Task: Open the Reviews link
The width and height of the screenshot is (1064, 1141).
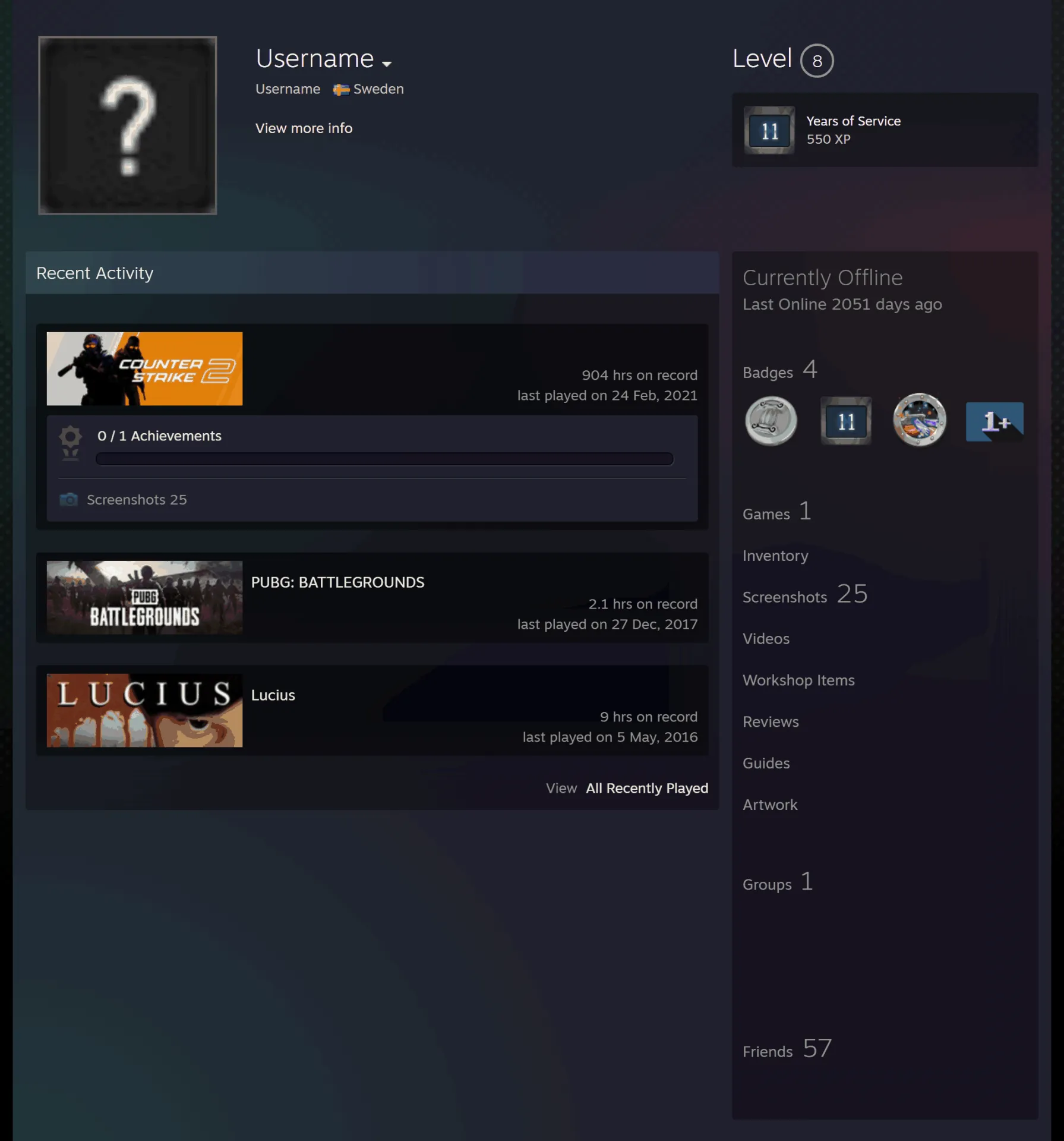Action: point(771,722)
